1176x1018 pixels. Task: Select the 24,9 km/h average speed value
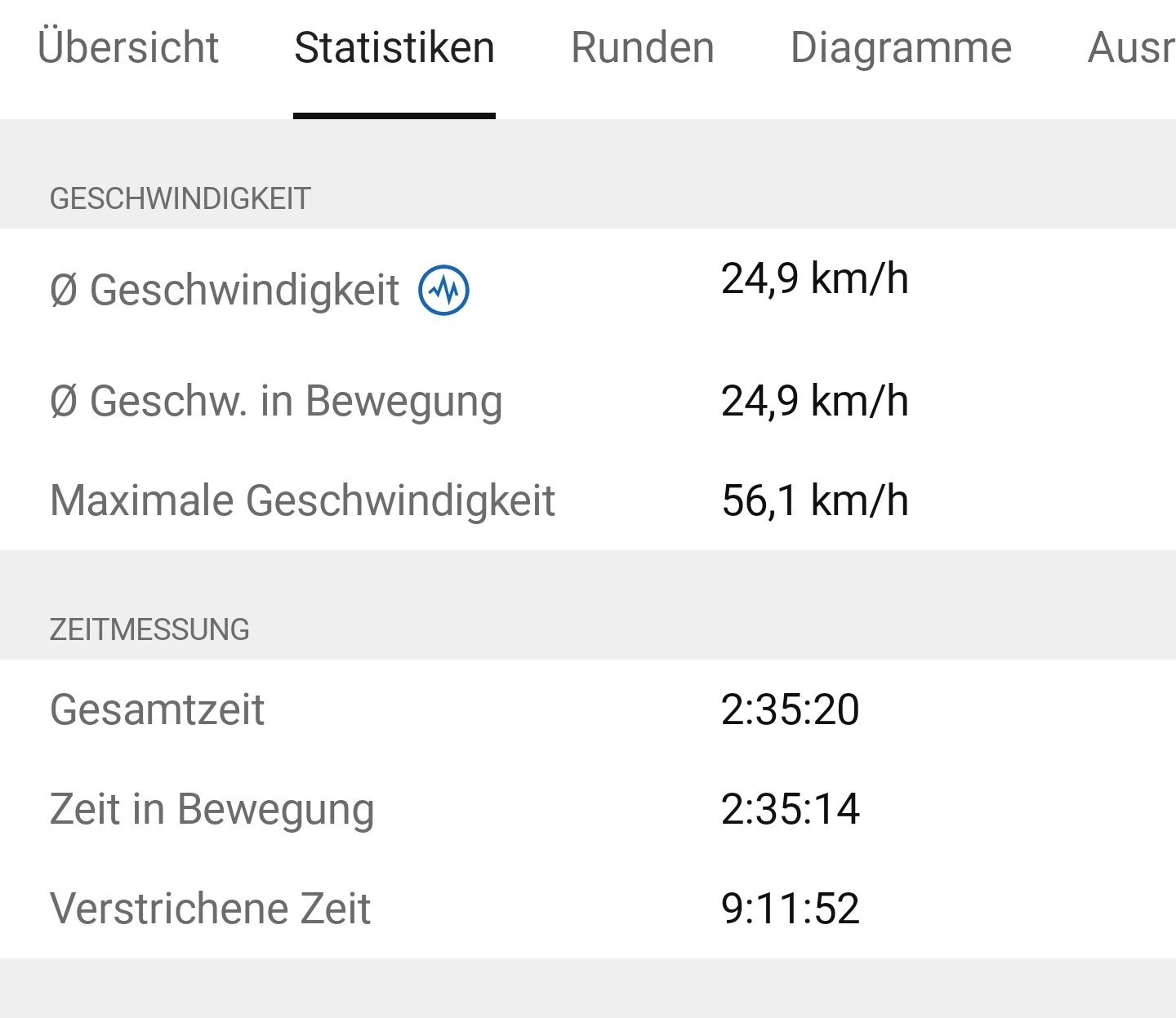[x=814, y=278]
